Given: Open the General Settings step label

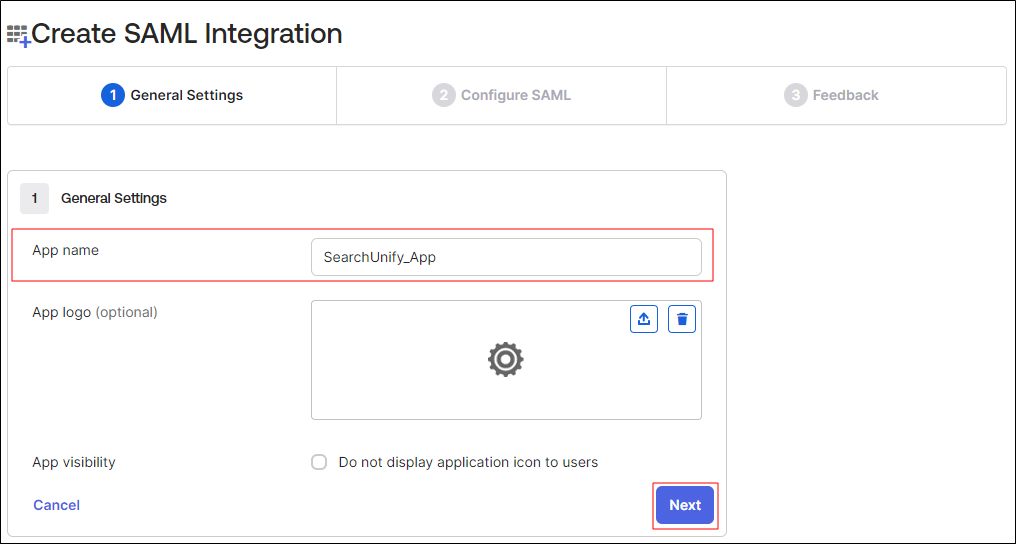Looking at the screenshot, I should point(187,95).
